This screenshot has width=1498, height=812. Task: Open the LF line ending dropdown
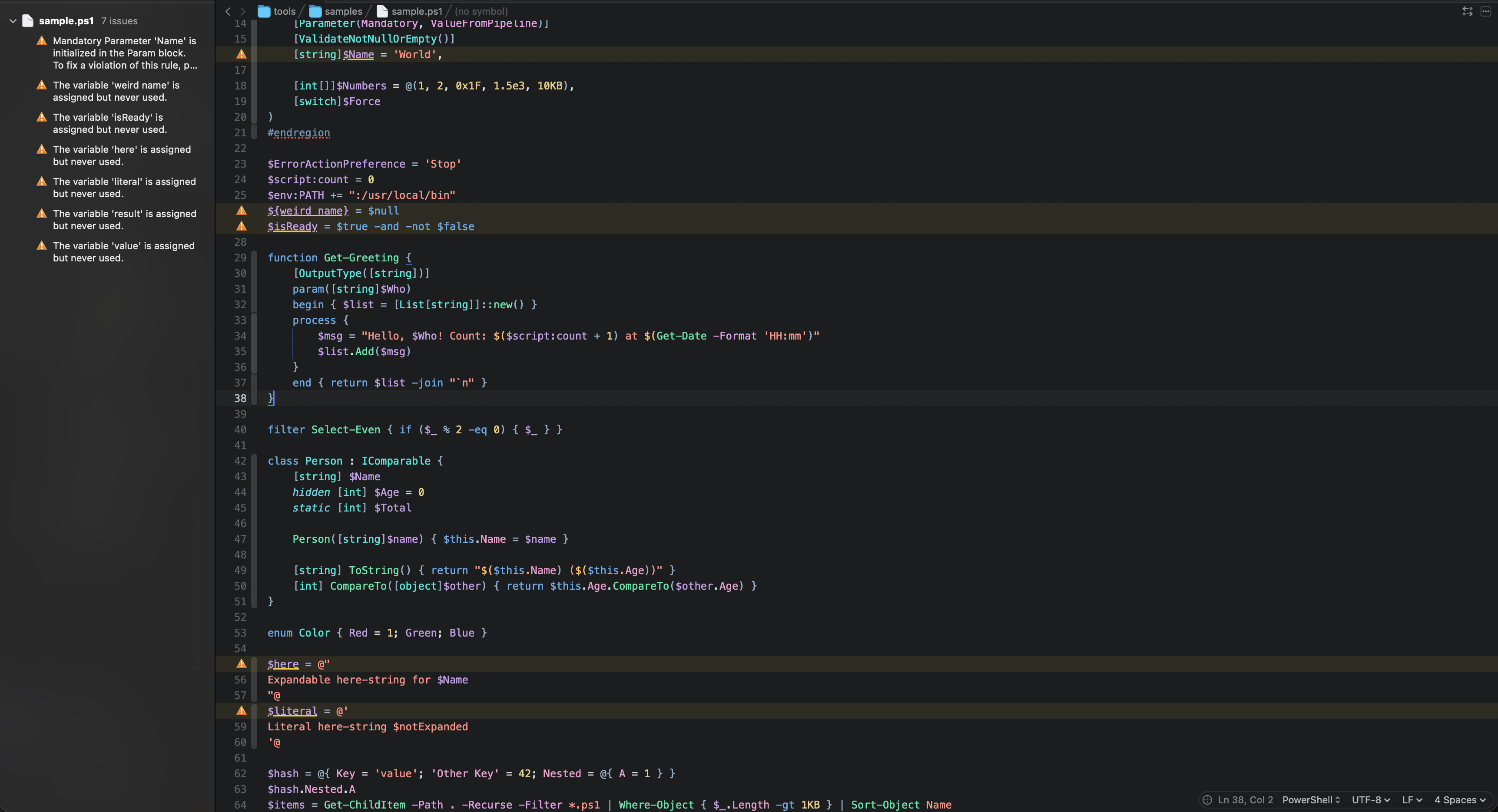point(1412,800)
